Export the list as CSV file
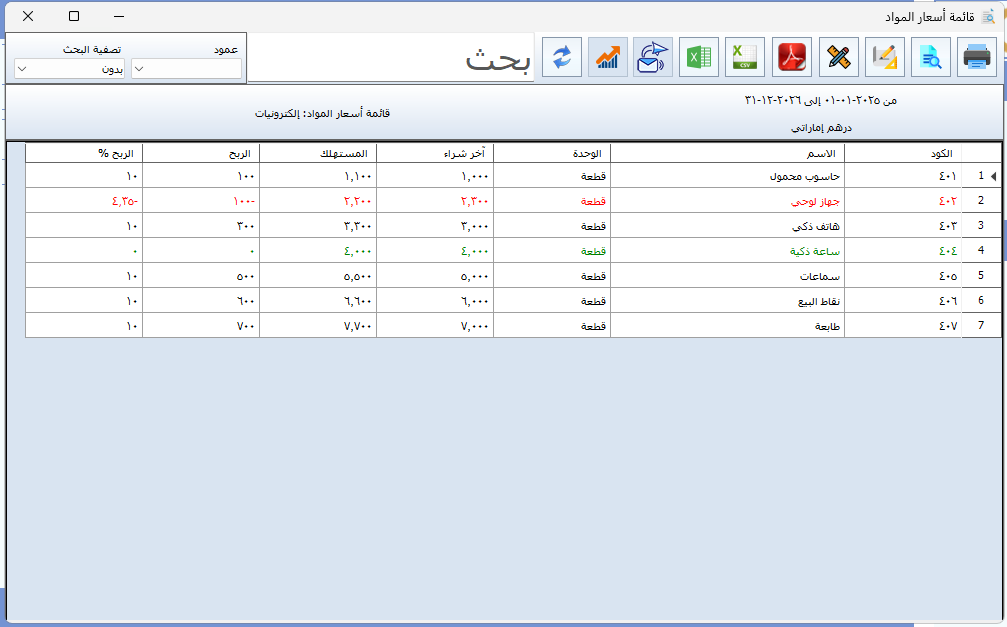Image resolution: width=1007 pixels, height=627 pixels. (x=746, y=58)
